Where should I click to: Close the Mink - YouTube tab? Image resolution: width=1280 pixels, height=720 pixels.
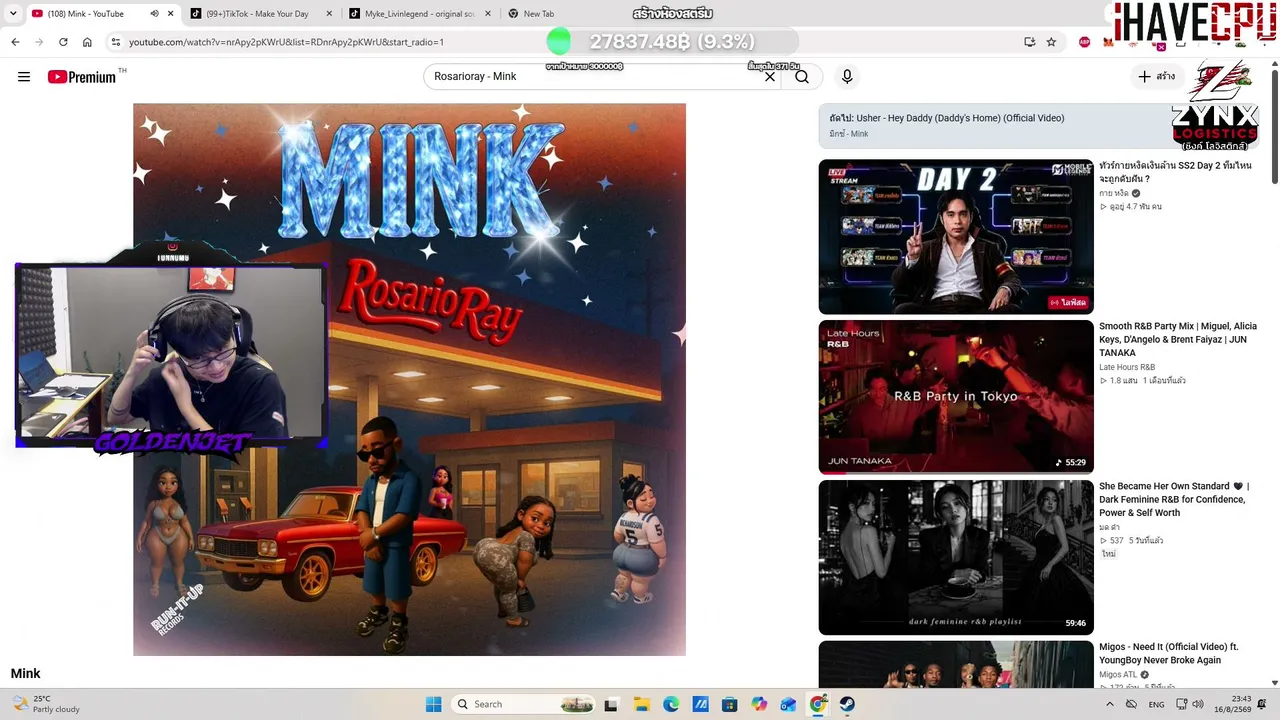point(171,14)
